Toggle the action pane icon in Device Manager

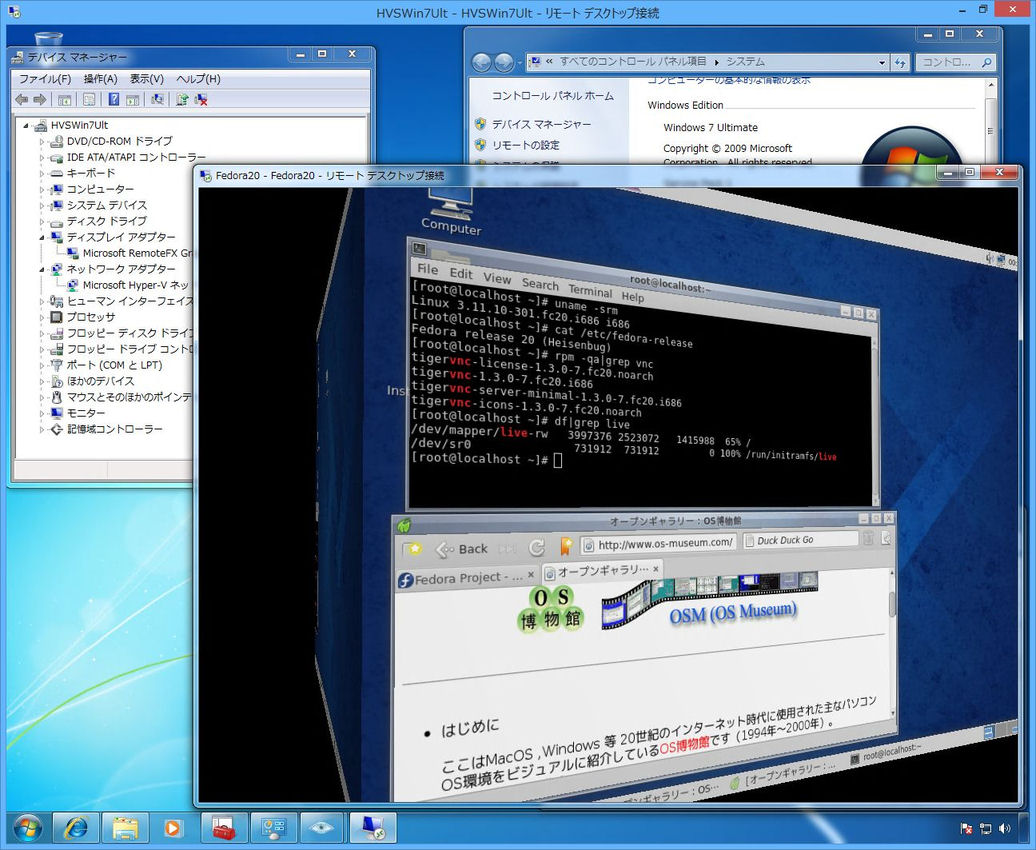(133, 100)
